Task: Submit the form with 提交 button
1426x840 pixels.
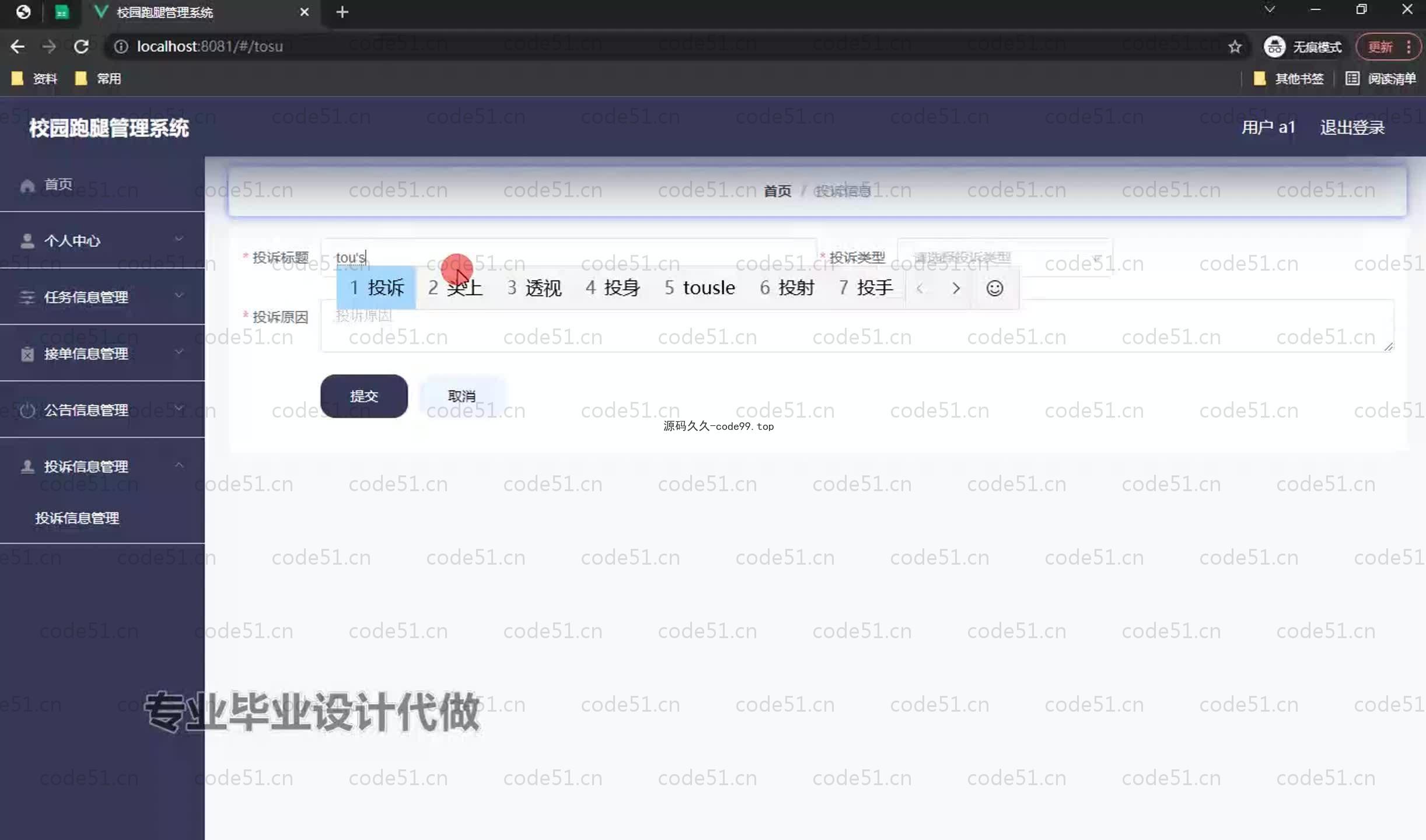Action: tap(364, 396)
